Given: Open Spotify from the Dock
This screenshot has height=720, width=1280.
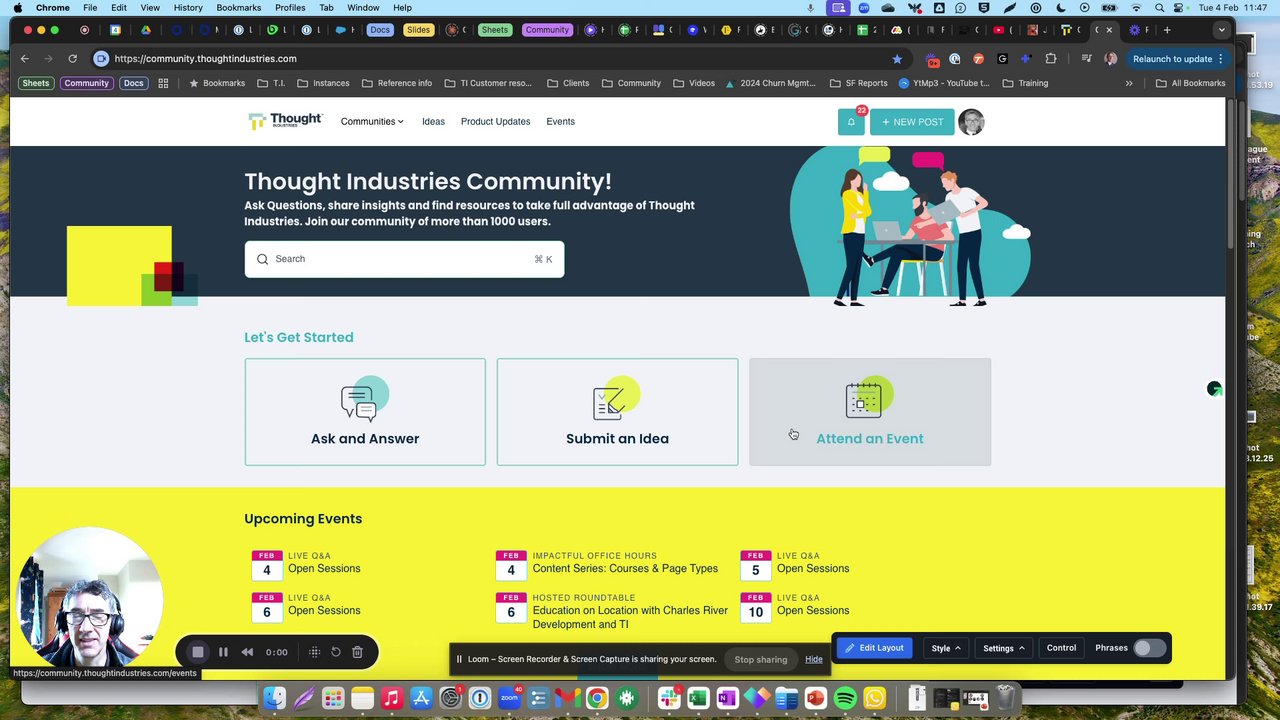Looking at the screenshot, I should click(x=845, y=697).
